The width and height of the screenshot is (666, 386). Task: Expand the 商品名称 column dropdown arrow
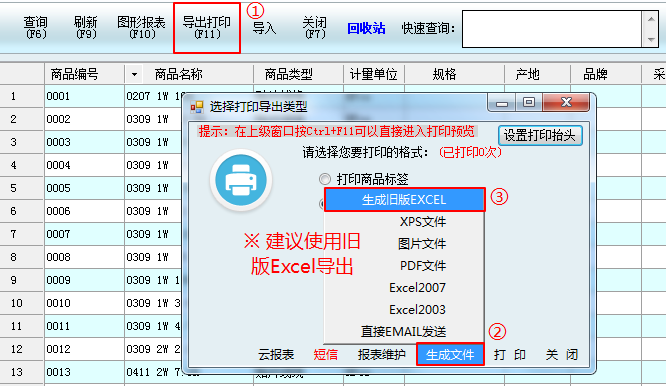click(x=134, y=75)
